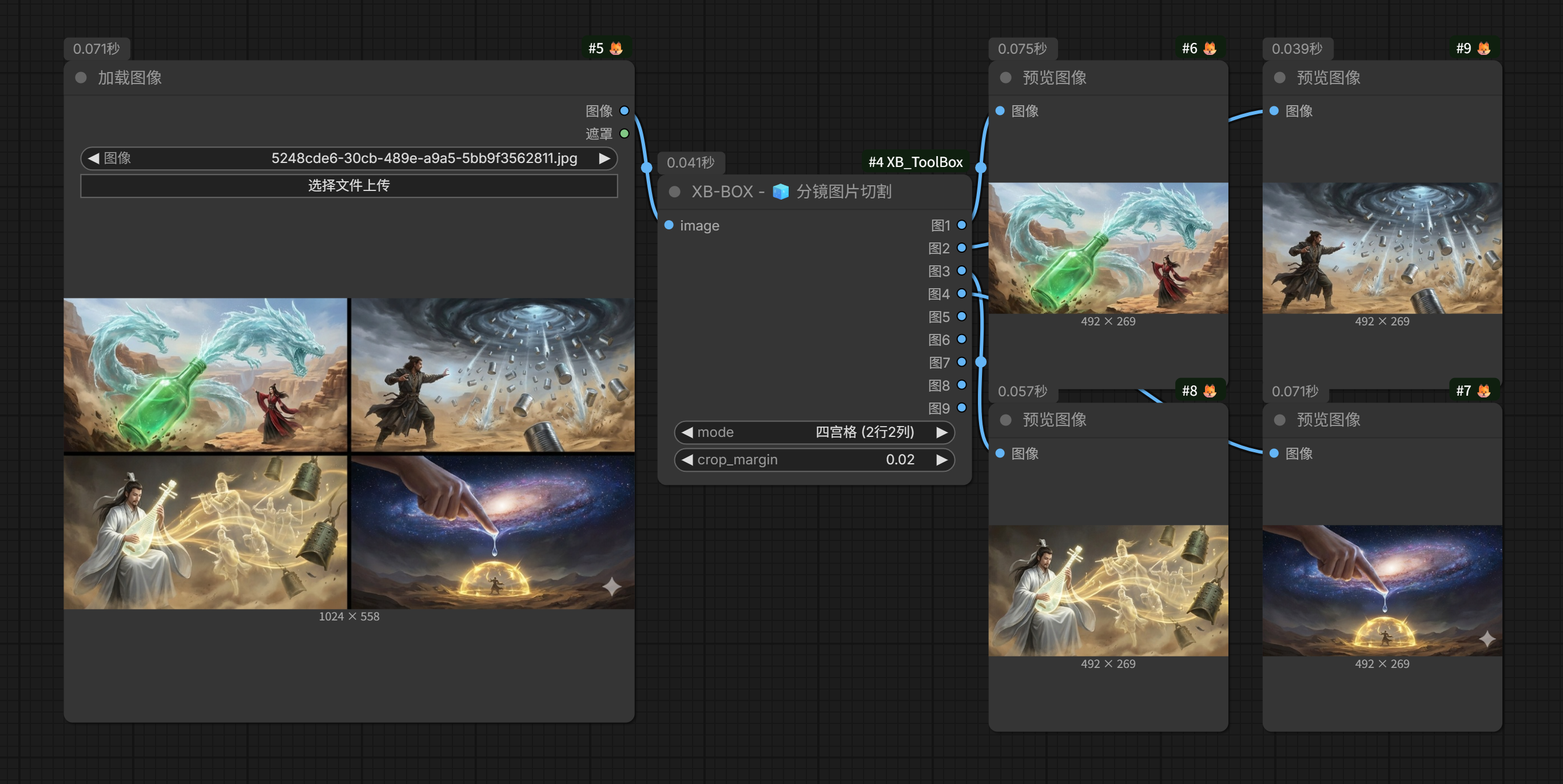Open the mode 四宫格 (2行2列) selector
The image size is (1563, 784).
point(814,432)
